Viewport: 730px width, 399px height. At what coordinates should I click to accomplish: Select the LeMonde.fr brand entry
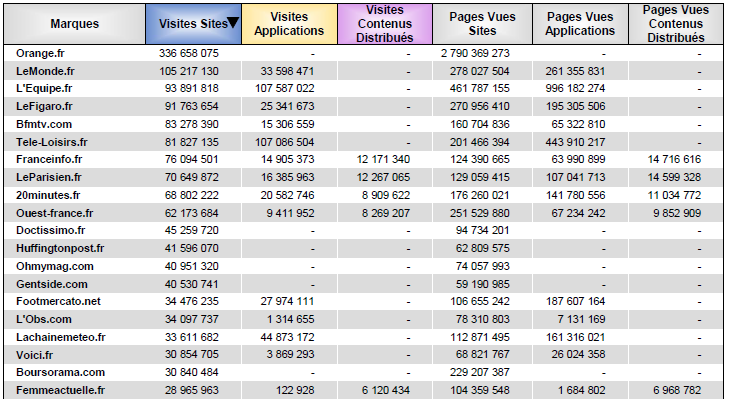45,71
